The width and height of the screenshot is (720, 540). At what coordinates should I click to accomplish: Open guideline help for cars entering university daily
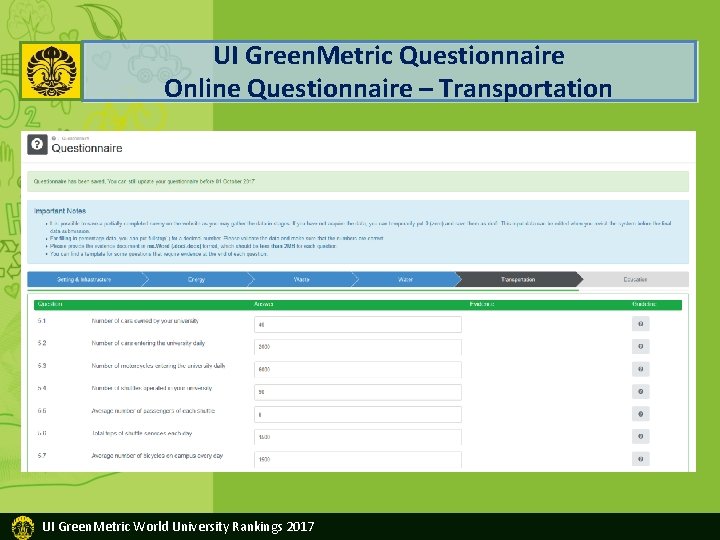coord(641,346)
